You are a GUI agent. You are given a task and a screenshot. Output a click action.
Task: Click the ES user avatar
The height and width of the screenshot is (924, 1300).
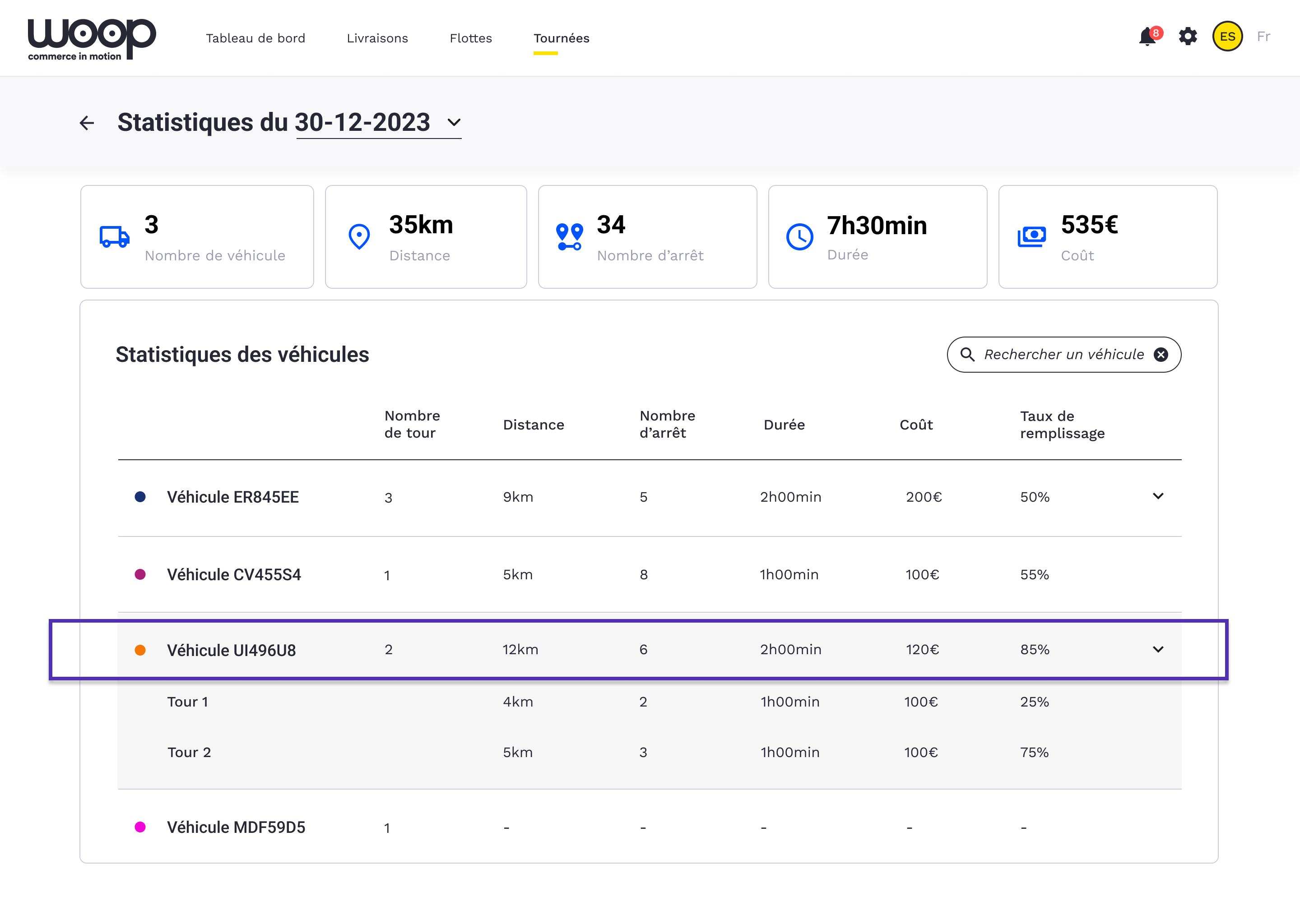coord(1227,37)
